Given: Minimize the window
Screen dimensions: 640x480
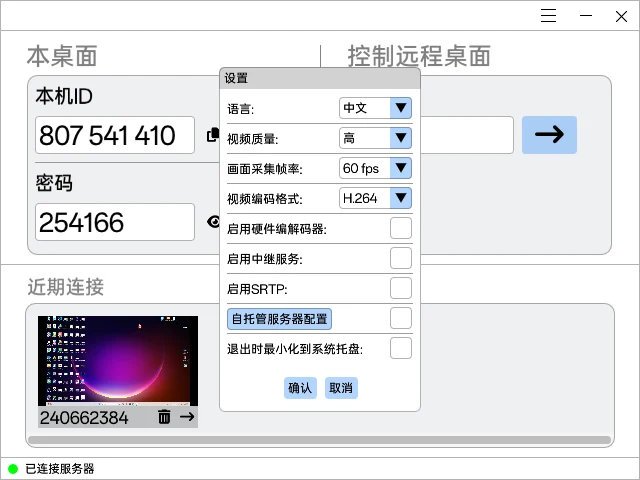Looking at the screenshot, I should click(x=586, y=16).
